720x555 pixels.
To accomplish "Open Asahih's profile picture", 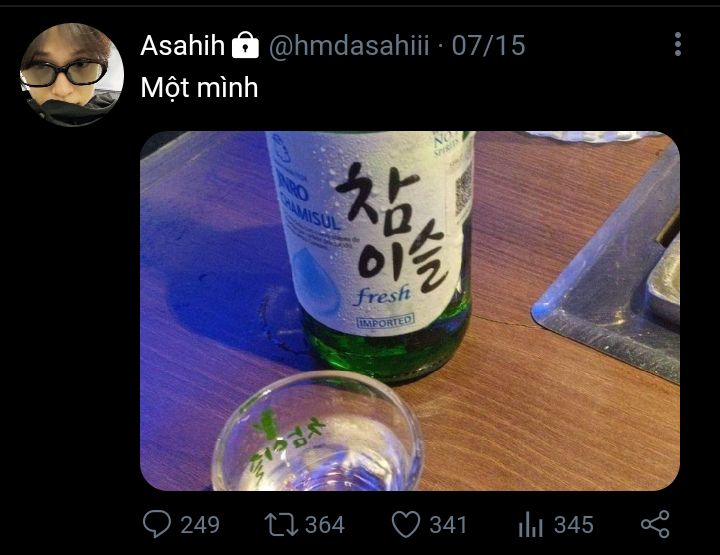I will 72,74.
